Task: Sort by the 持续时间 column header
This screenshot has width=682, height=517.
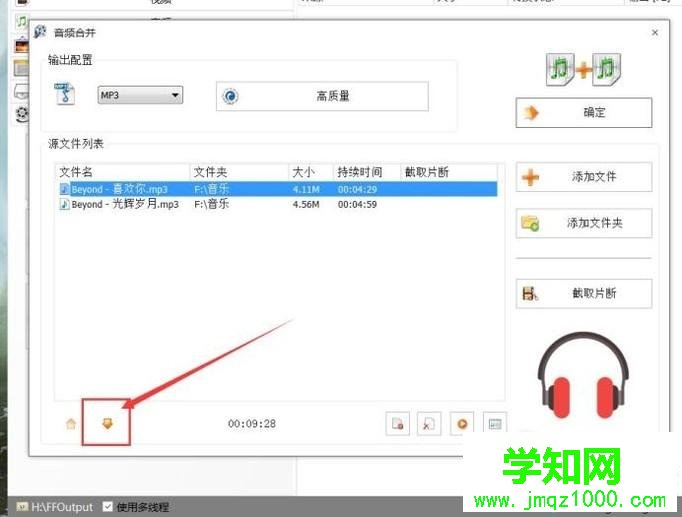Action: pos(367,172)
